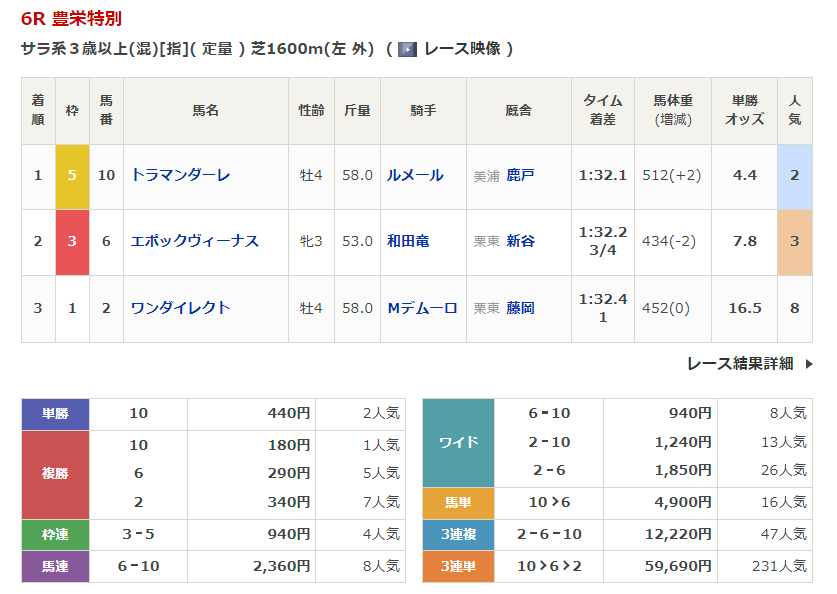The image size is (837, 594).
Task: Open horse エポックヴィーナス profile
Action: (x=194, y=241)
